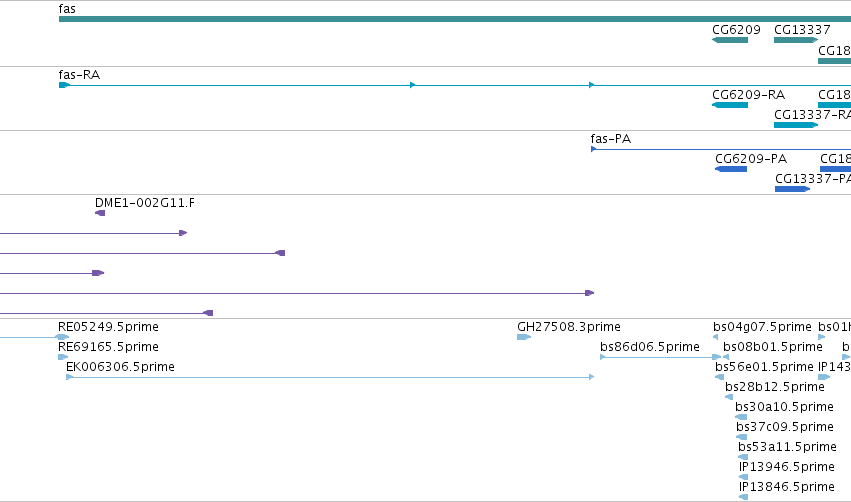Click the 'bs04g07.5prime' label

tap(763, 327)
